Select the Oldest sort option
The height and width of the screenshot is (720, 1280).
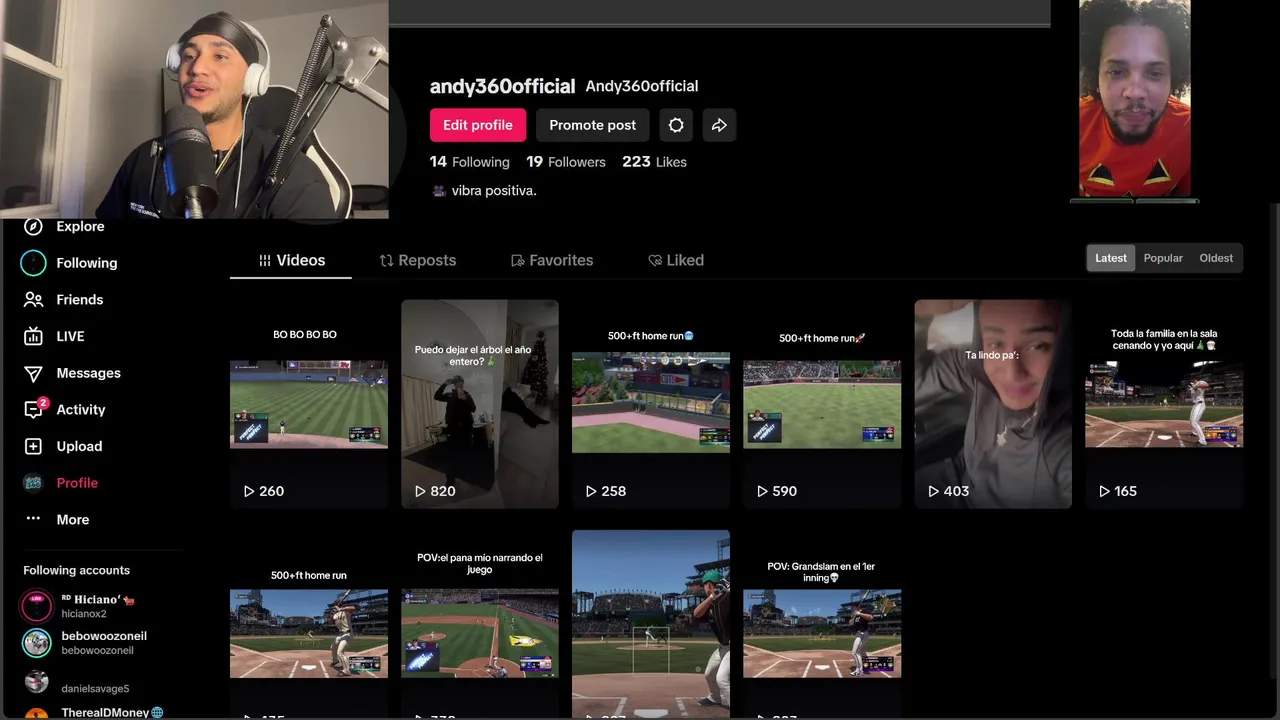[x=1216, y=258]
